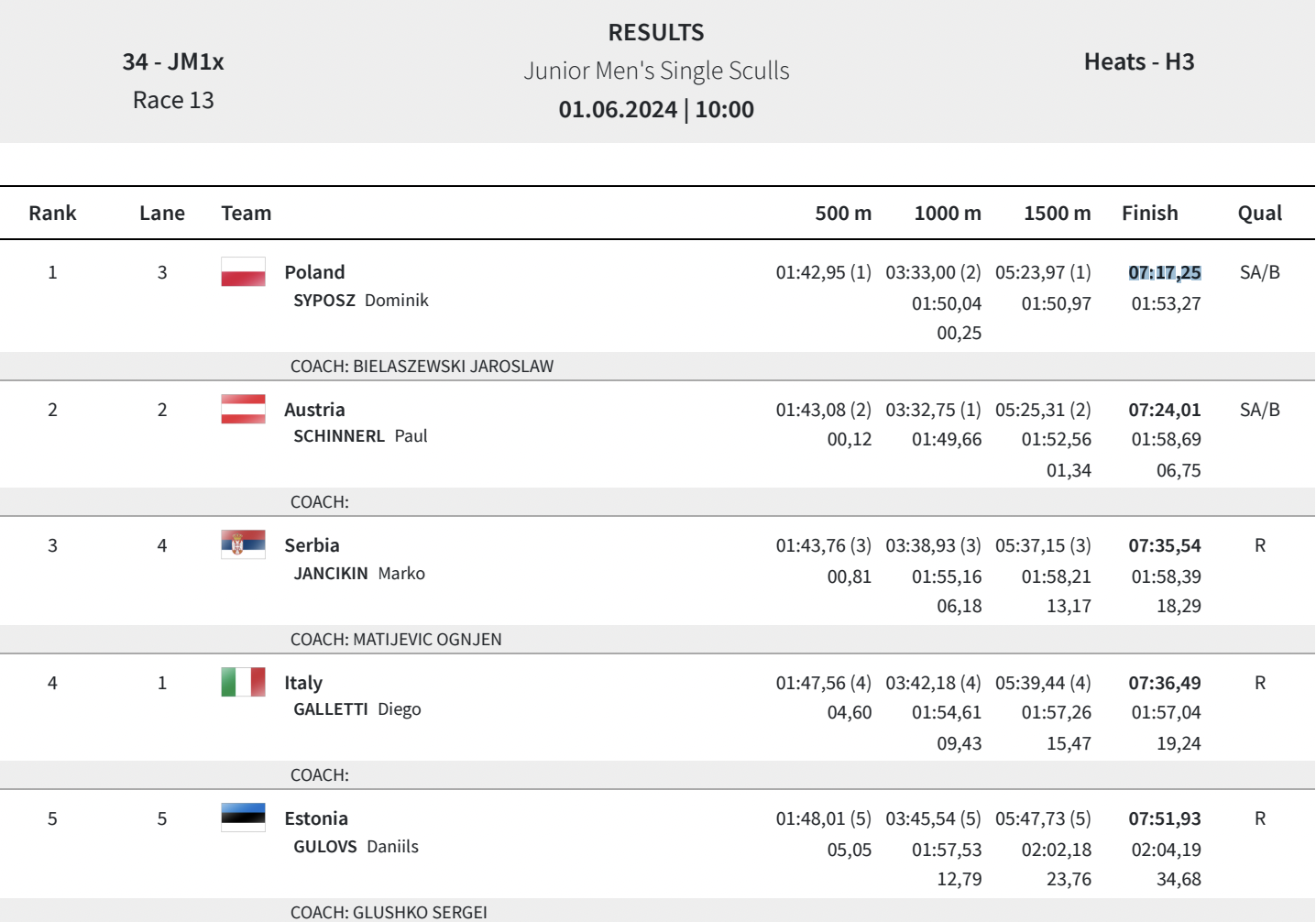The height and width of the screenshot is (922, 1316).
Task: Click Estonia's finish time 07:51,93
Action: [x=1164, y=819]
